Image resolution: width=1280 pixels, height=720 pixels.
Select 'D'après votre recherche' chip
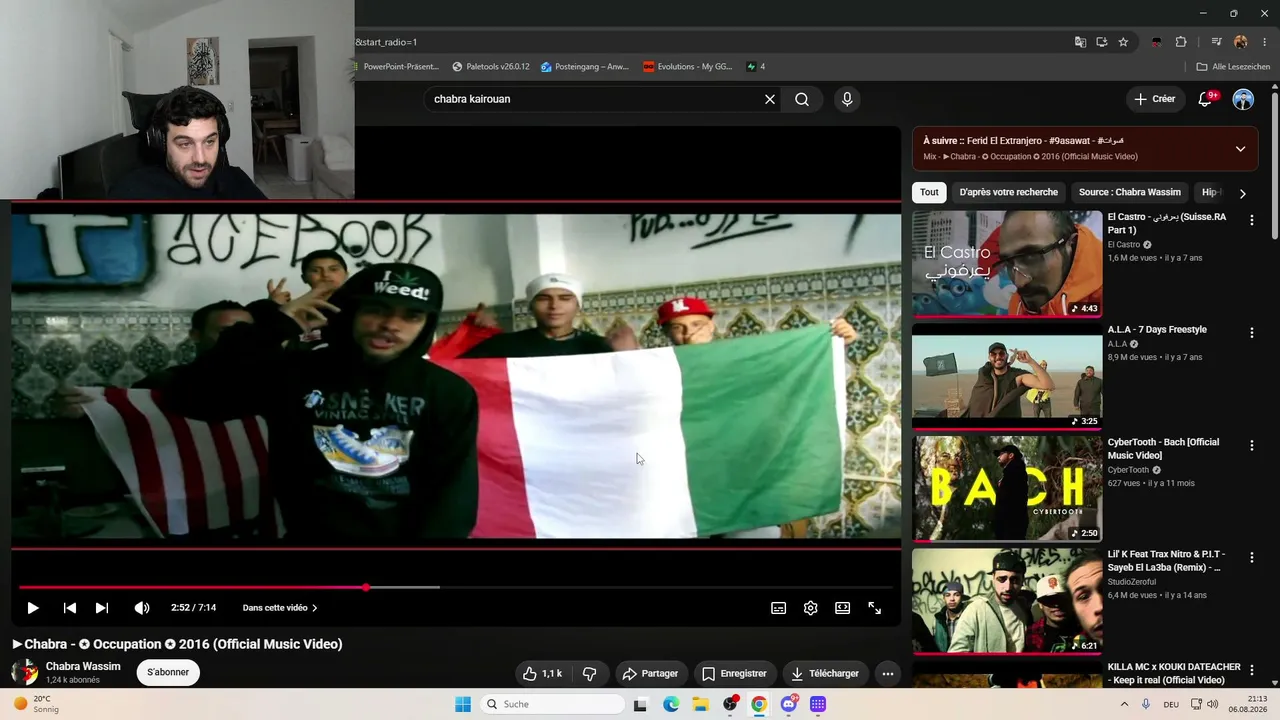pos(1008,192)
